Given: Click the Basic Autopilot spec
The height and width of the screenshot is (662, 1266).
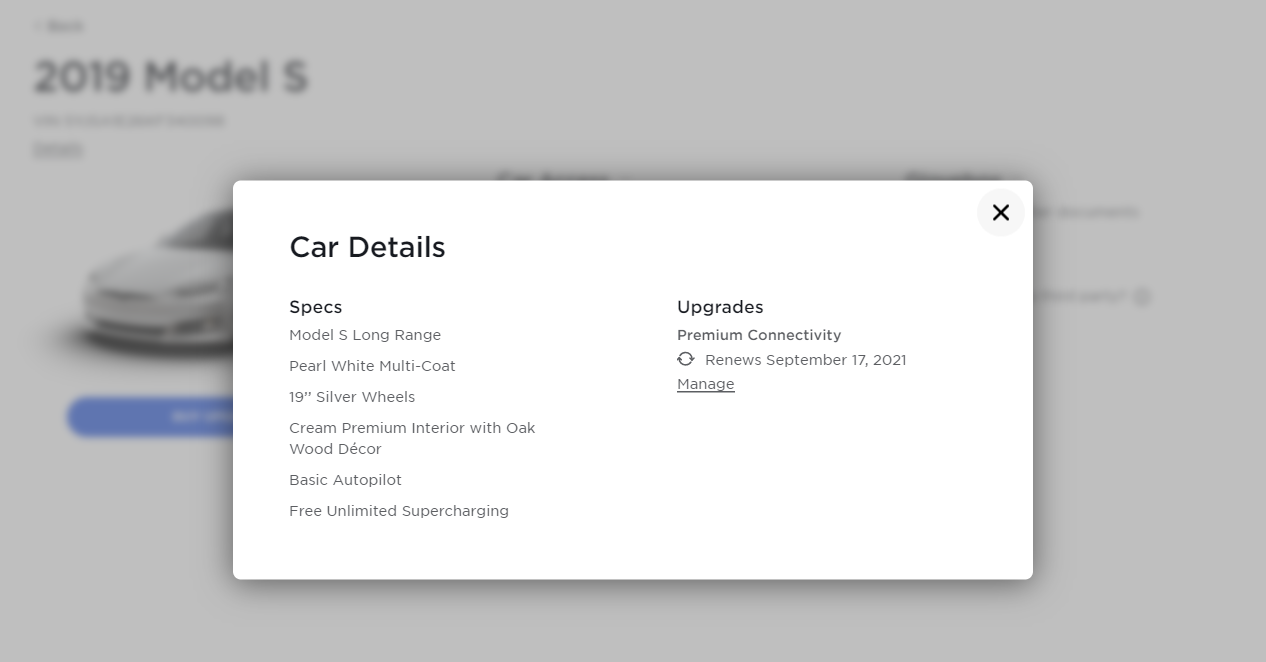Looking at the screenshot, I should pyautogui.click(x=345, y=480).
